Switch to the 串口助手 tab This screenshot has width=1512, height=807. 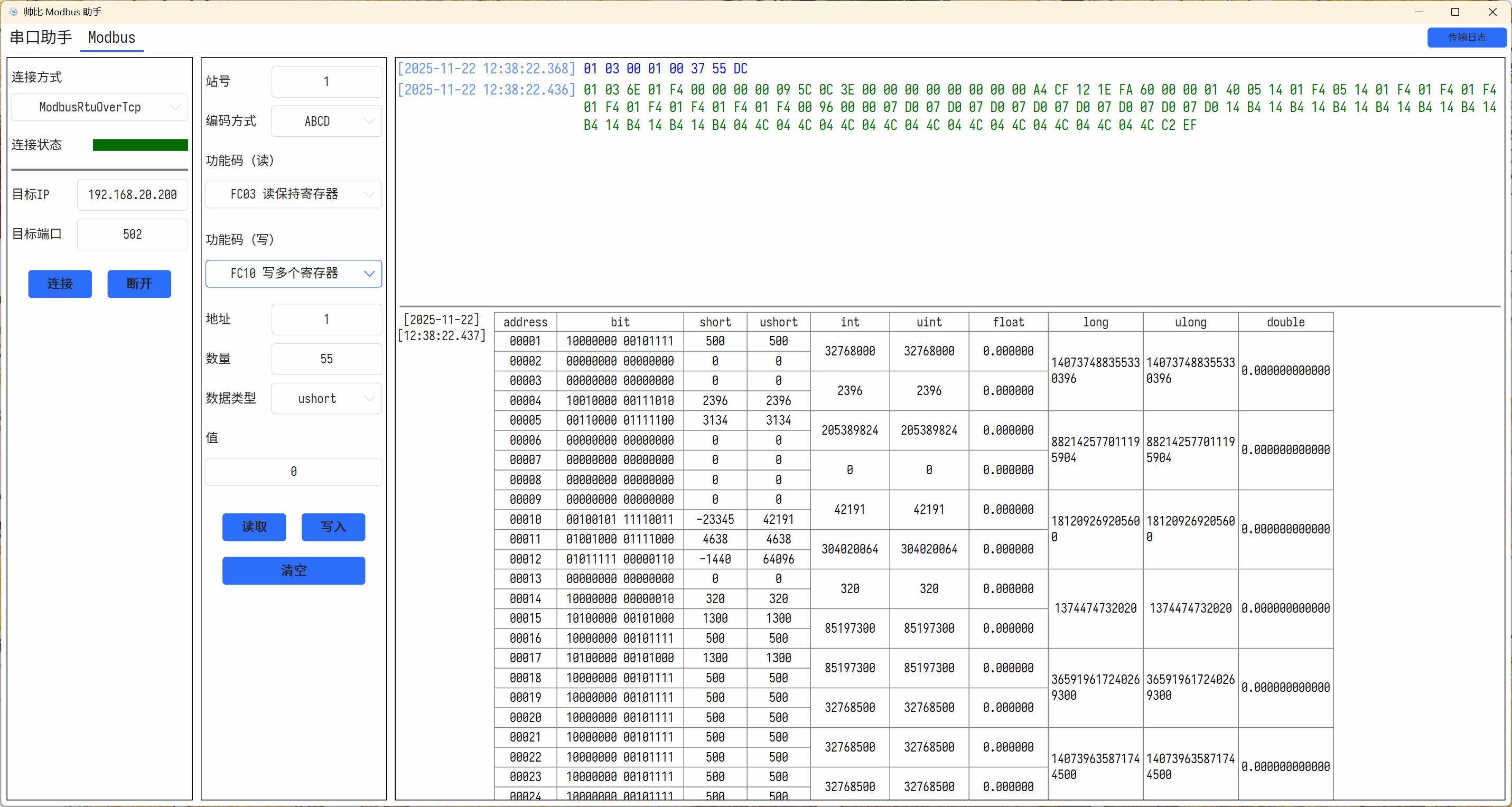[41, 37]
